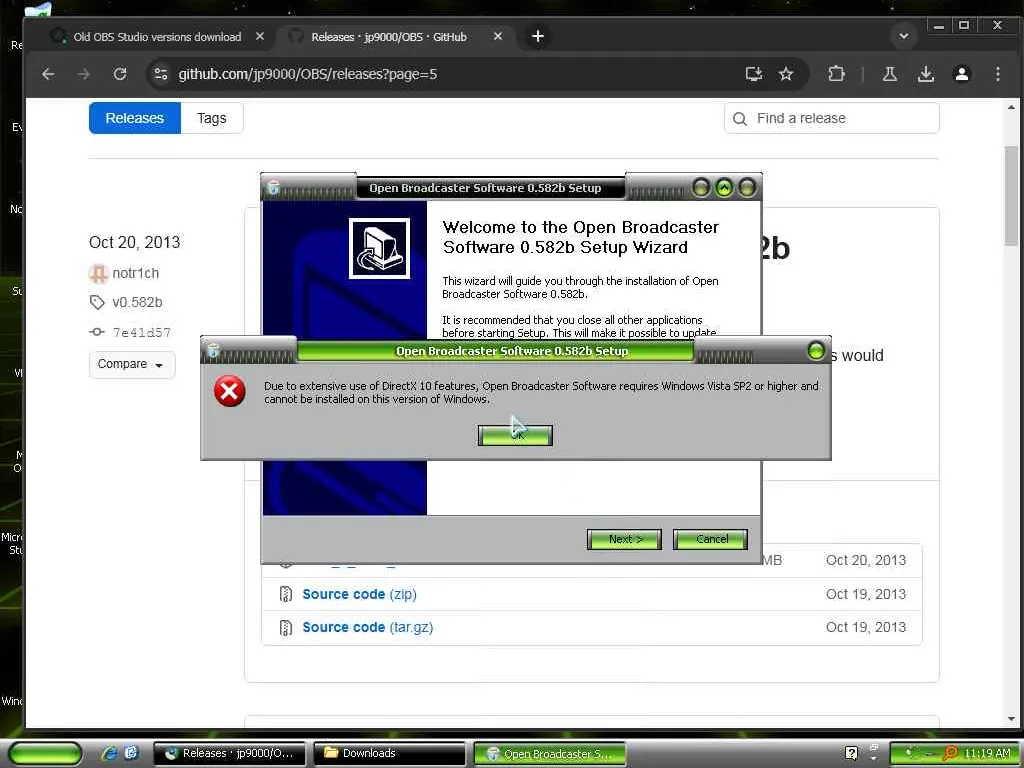Close the error dialog with its green button
The image size is (1024, 768).
(816, 351)
